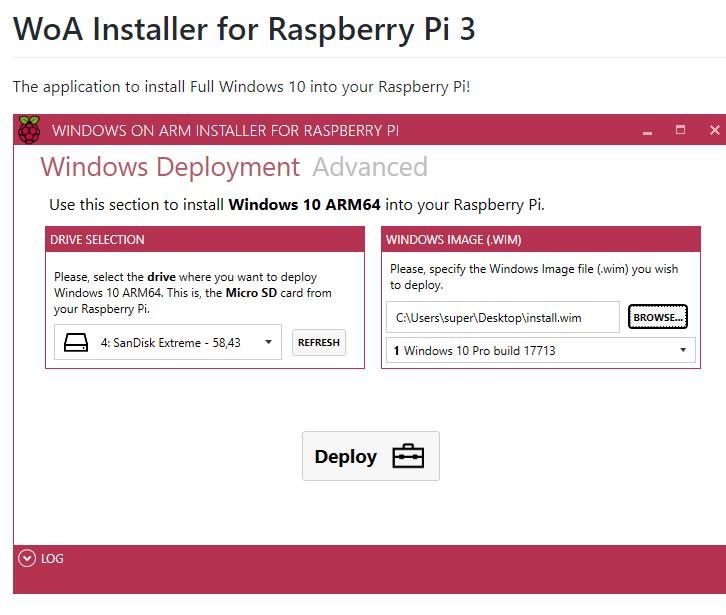Click the LOG label

point(52,559)
